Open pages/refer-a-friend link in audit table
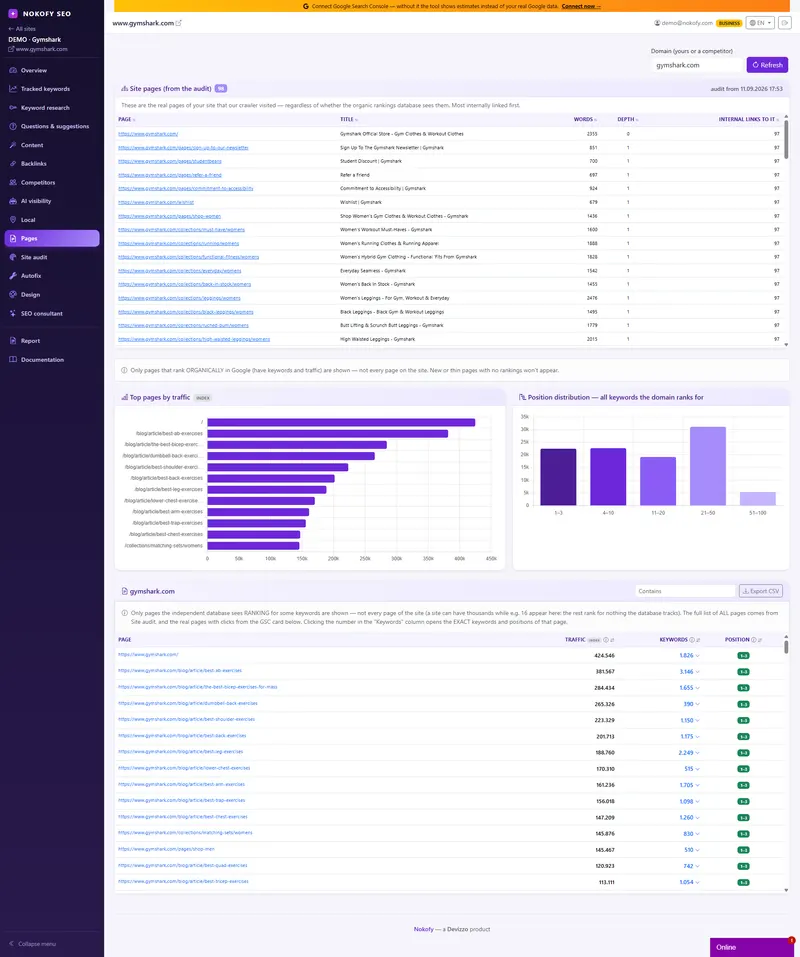The width and height of the screenshot is (800, 957). pos(170,175)
